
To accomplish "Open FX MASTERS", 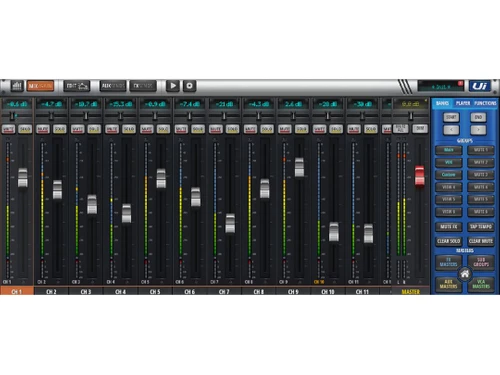I will [x=448, y=262].
